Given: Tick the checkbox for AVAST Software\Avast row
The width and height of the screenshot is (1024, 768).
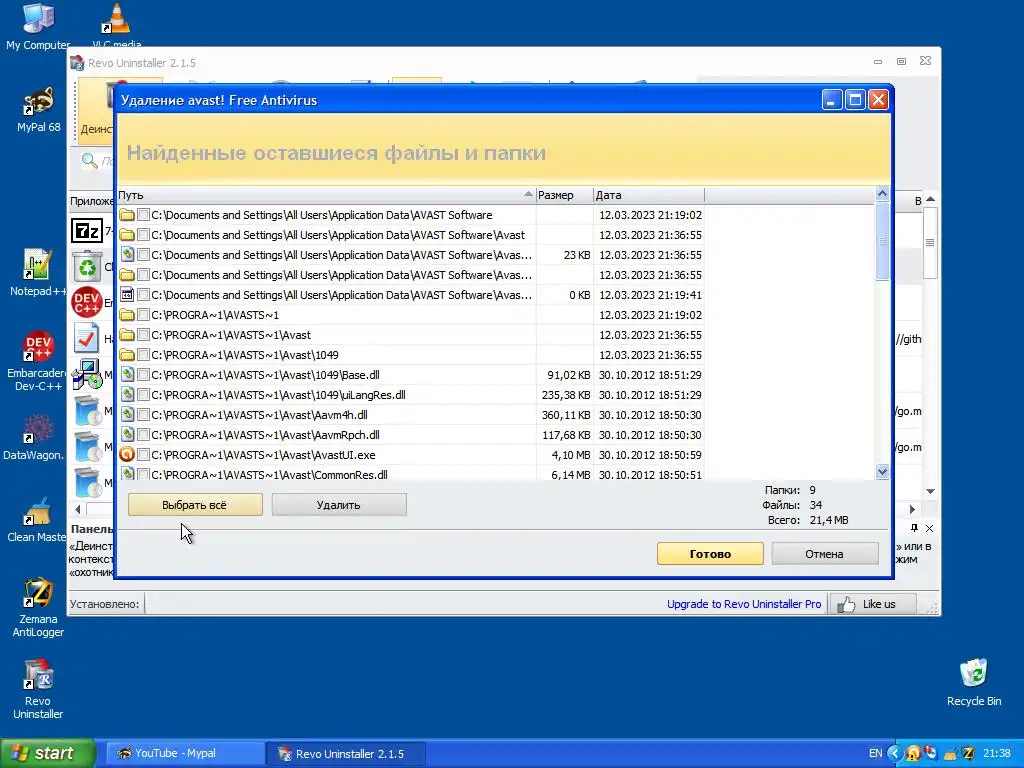Looking at the screenshot, I should [144, 235].
